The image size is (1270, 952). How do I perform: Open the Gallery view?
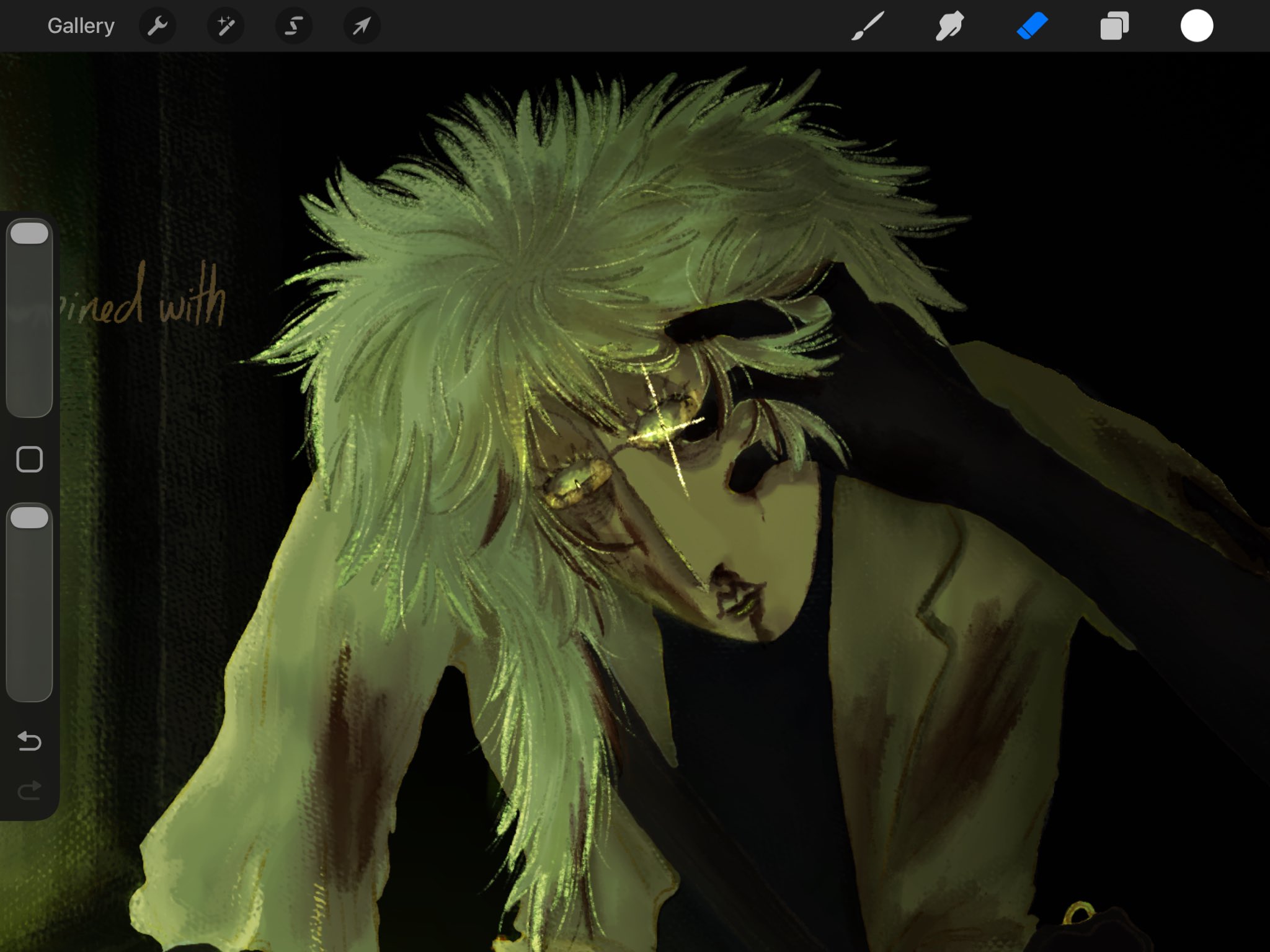pos(81,26)
